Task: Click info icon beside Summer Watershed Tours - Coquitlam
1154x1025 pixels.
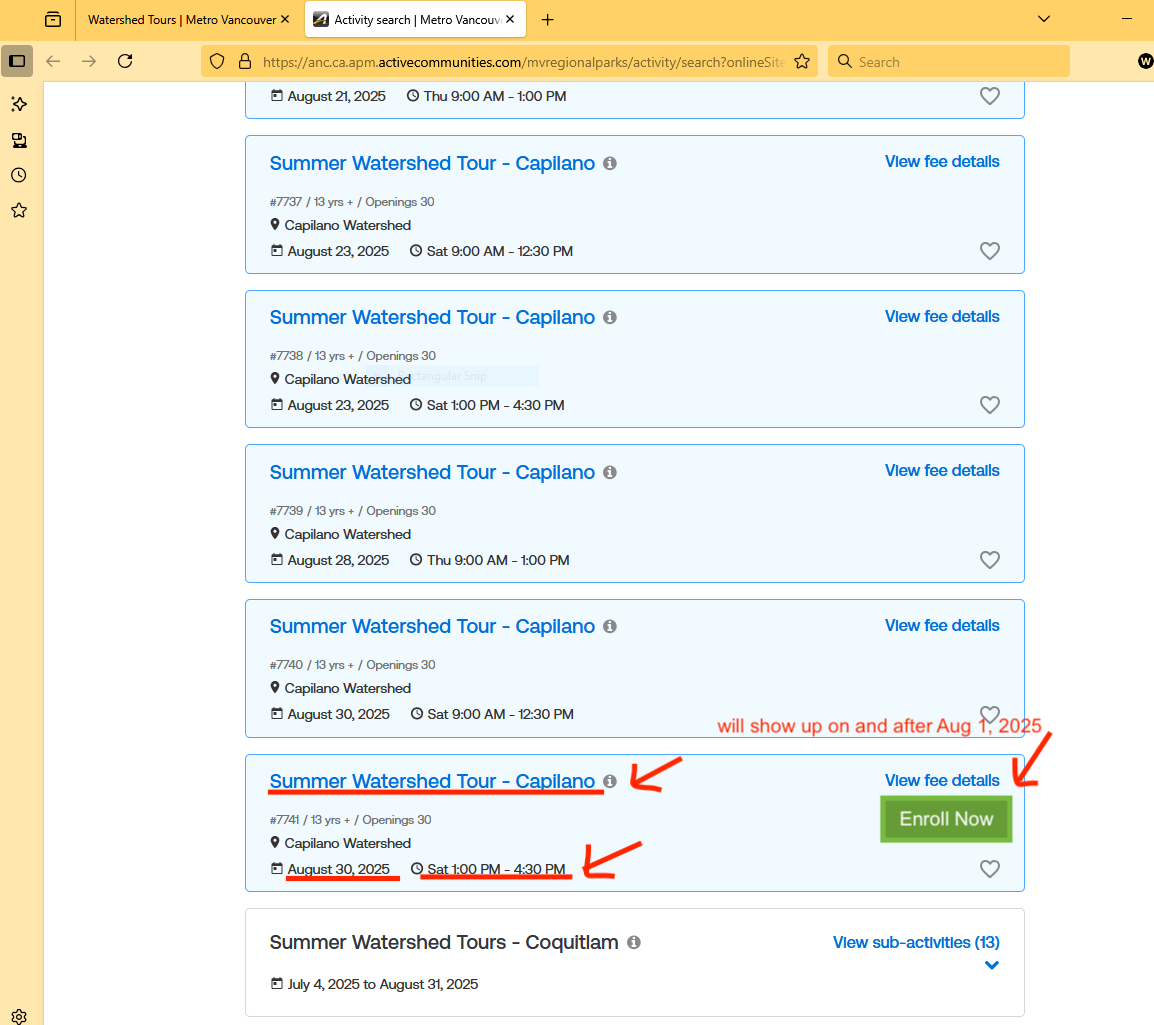Action: [634, 943]
